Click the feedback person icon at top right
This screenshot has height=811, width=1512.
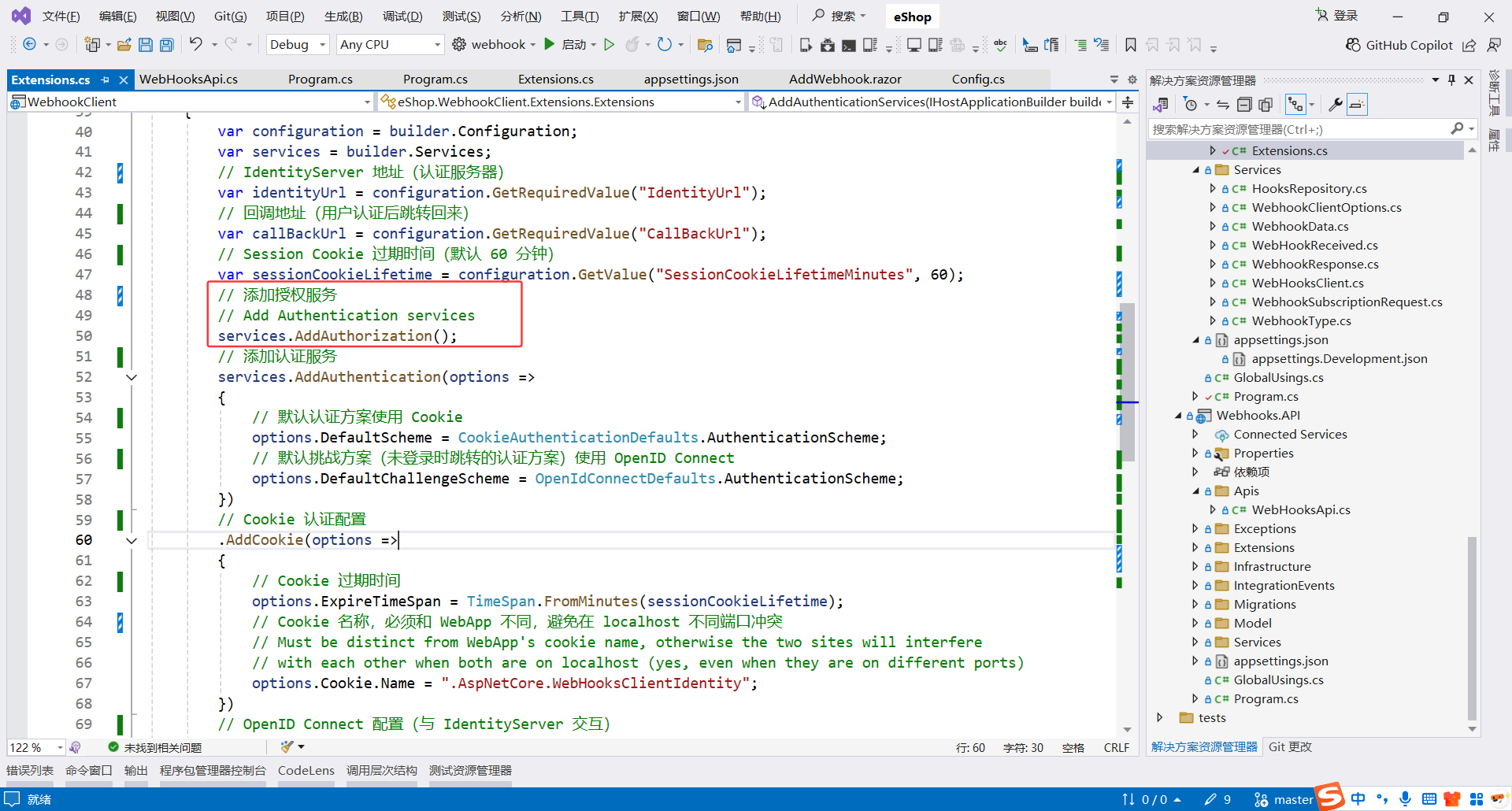point(1494,45)
